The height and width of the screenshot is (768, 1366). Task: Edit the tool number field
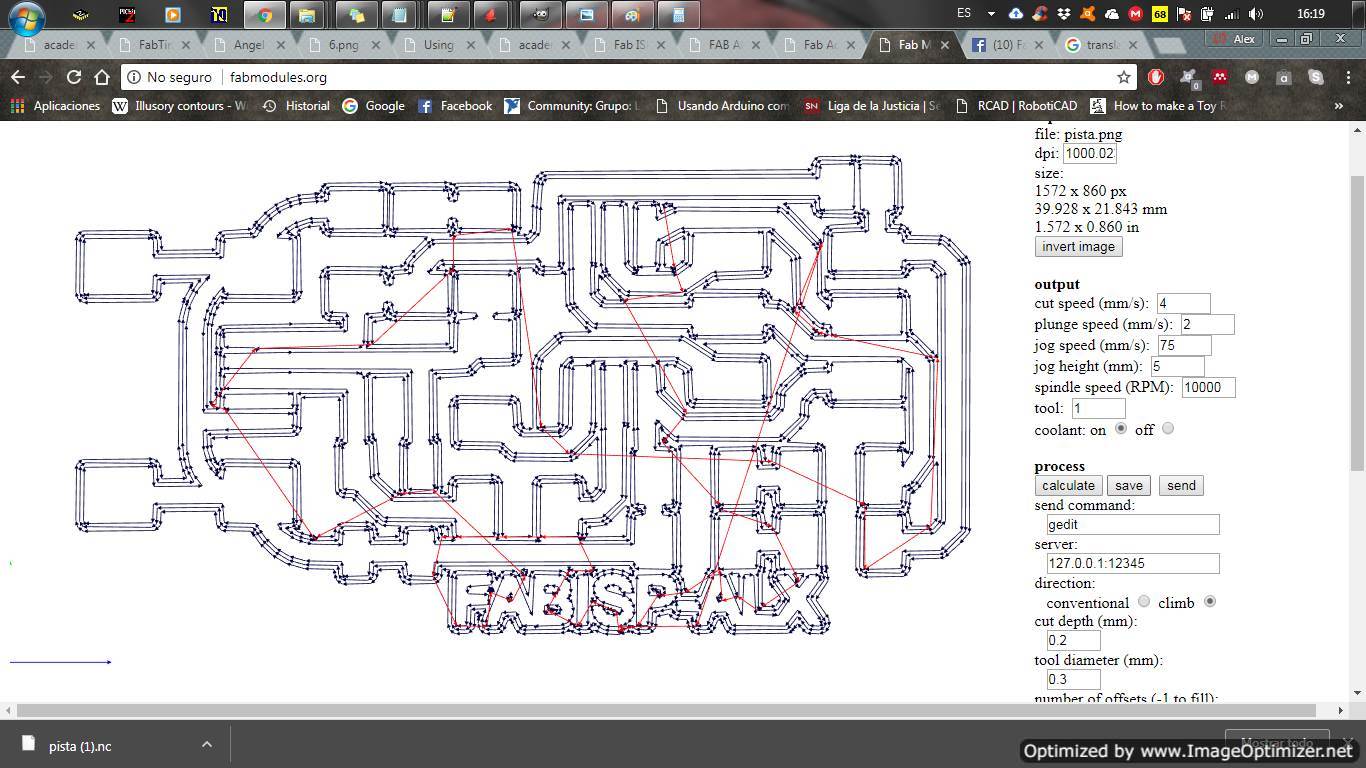(x=1098, y=408)
